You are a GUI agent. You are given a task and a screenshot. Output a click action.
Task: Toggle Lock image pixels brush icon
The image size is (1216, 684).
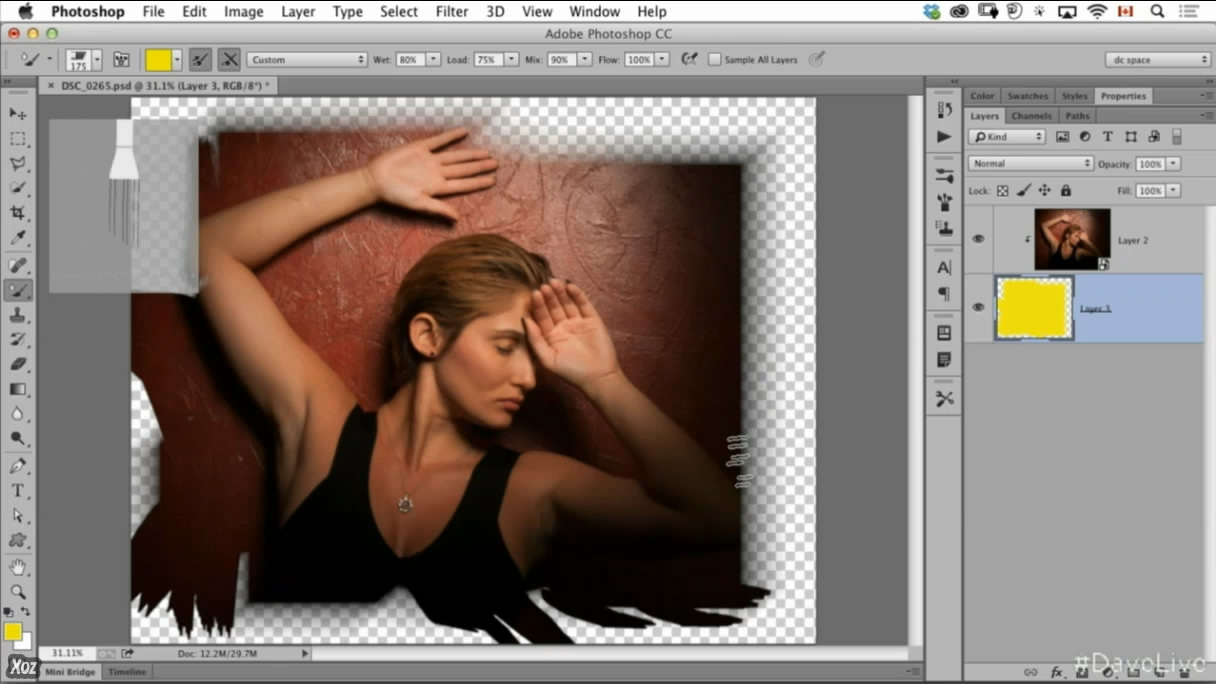(x=1024, y=190)
